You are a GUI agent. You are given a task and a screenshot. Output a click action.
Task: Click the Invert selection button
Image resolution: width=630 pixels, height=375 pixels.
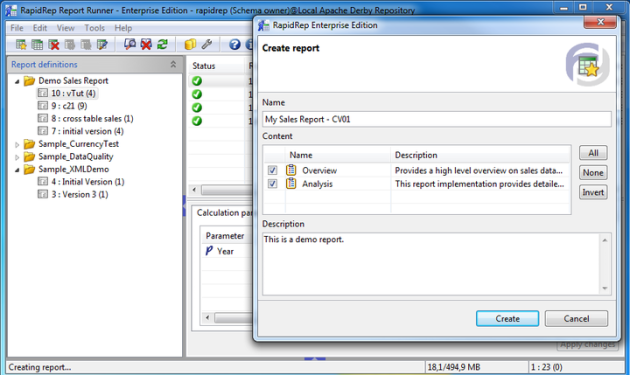point(593,192)
